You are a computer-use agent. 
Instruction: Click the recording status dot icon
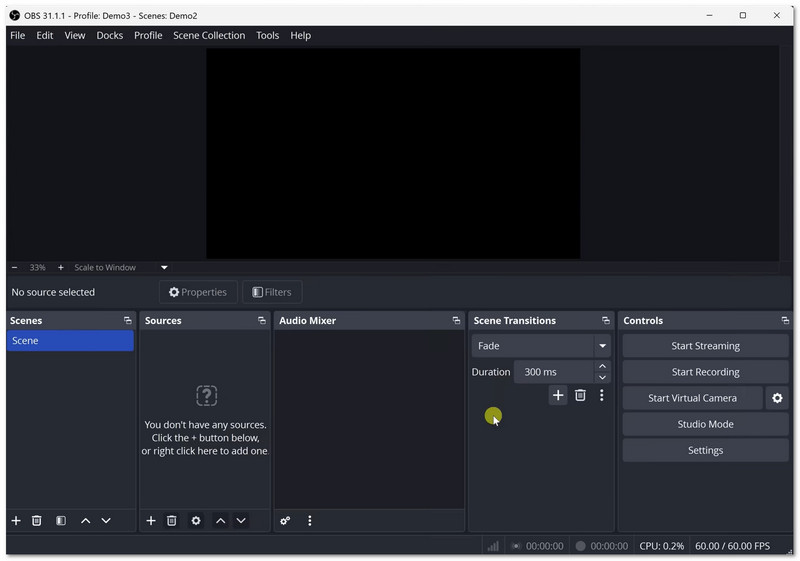[581, 546]
